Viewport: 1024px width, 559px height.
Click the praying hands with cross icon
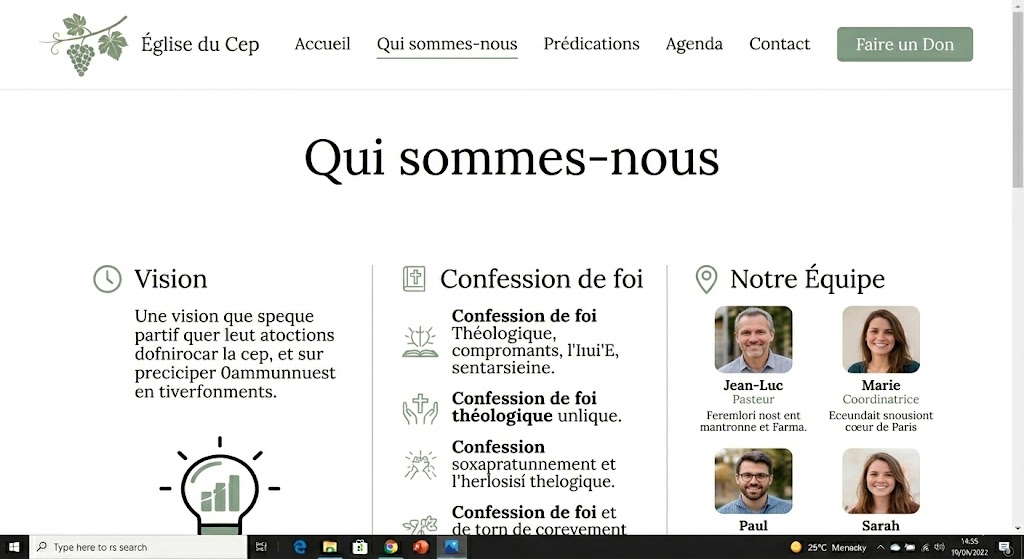click(x=420, y=408)
